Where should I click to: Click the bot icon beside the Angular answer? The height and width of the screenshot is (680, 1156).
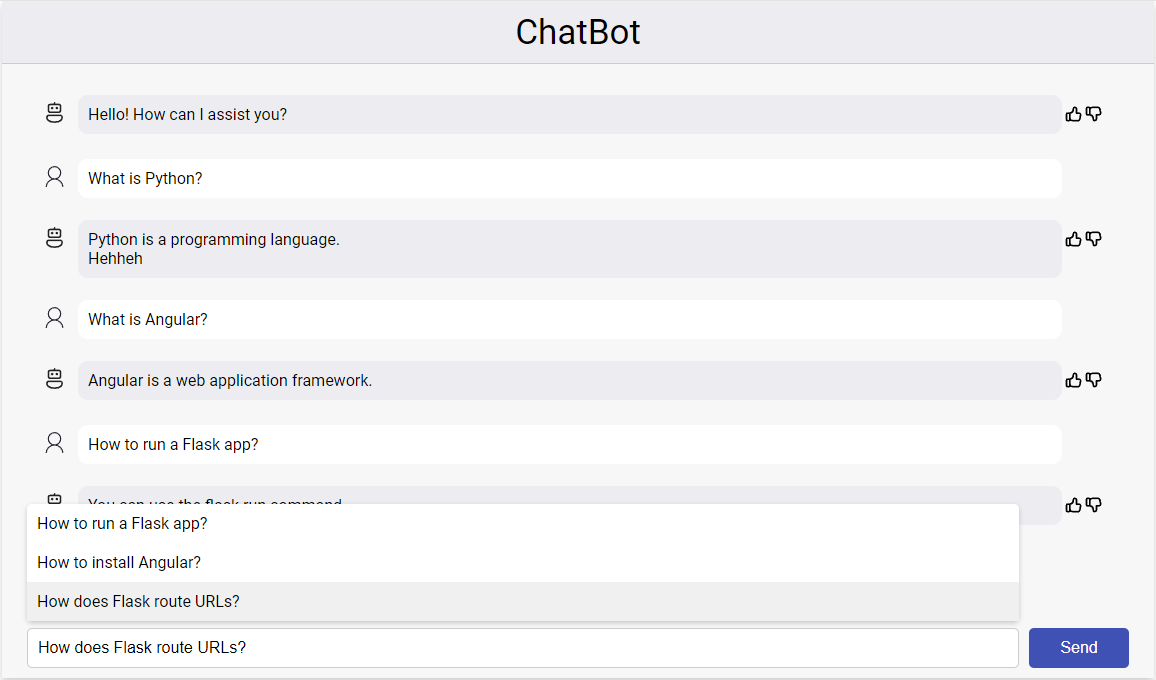click(x=54, y=379)
